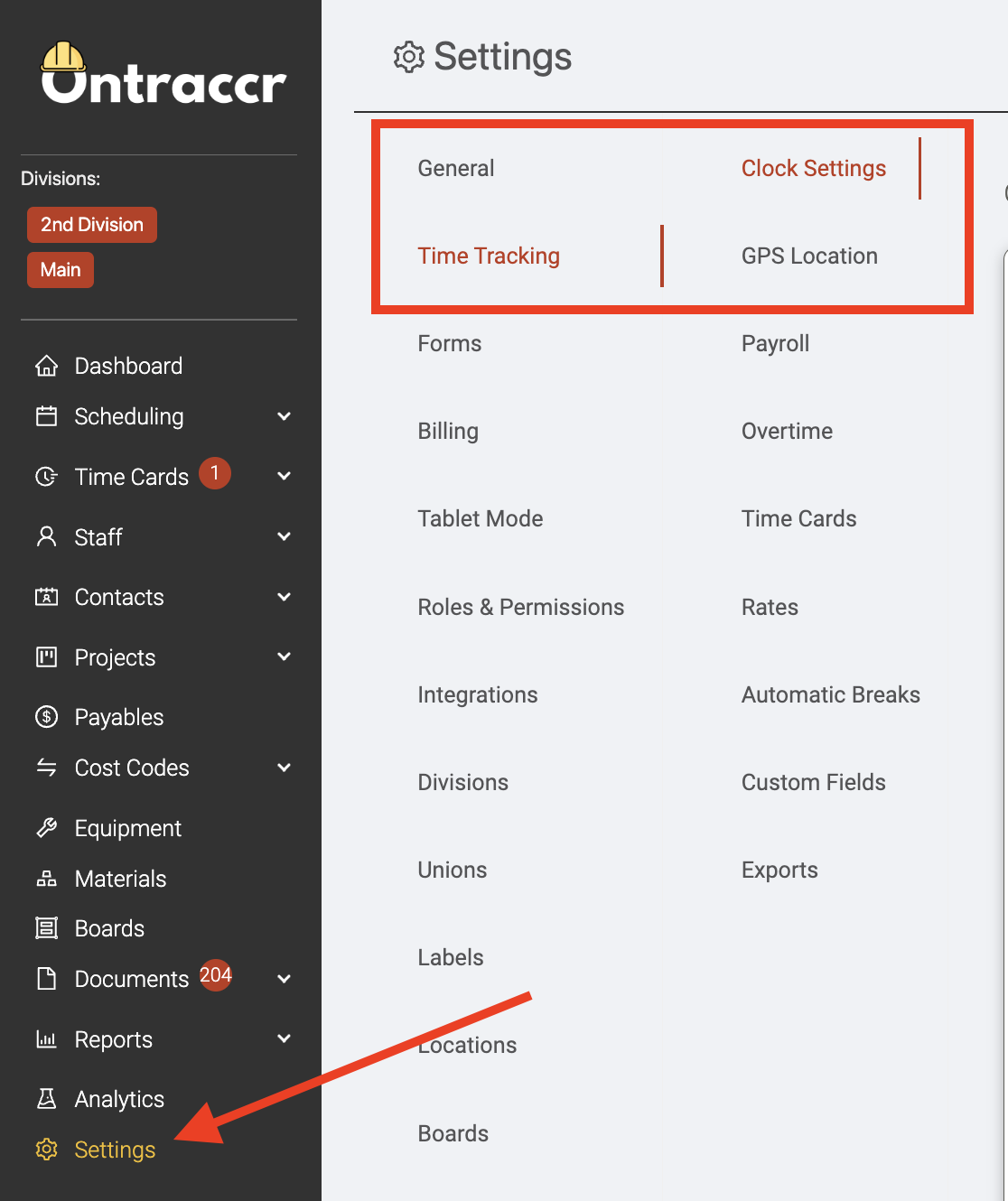Screen dimensions: 1008x1201
Task: Open Automatic Breaks settings
Action: (831, 694)
